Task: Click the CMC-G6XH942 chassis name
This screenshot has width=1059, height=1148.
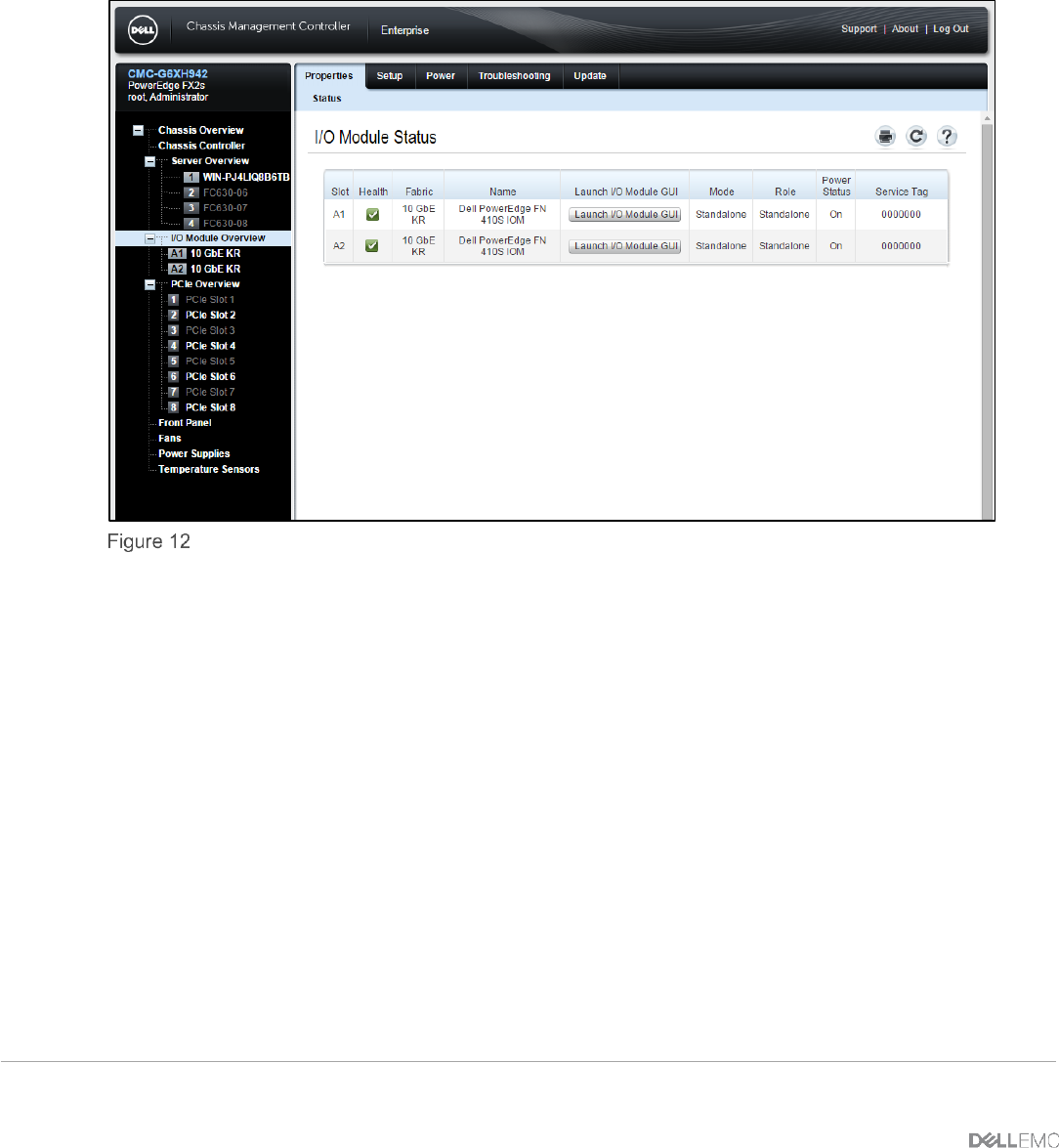Action: [x=168, y=74]
